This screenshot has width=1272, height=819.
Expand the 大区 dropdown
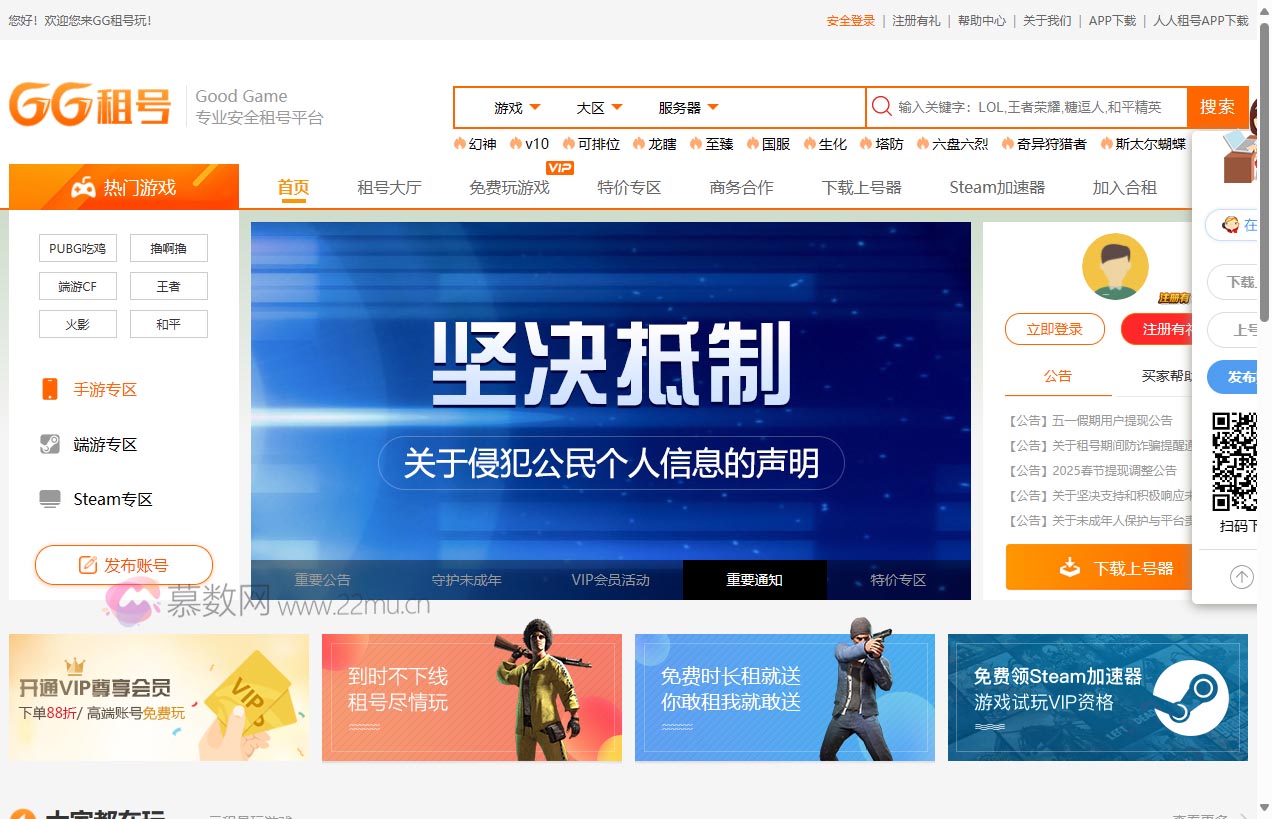tap(599, 107)
